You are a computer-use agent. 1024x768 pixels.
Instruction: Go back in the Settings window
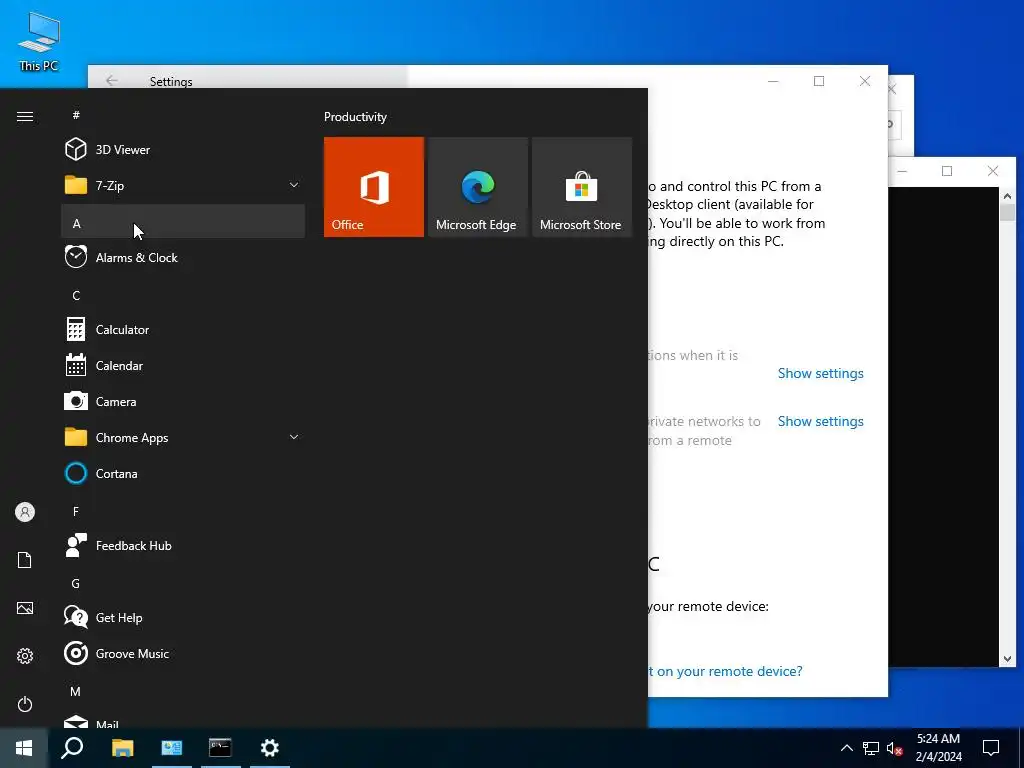112,80
